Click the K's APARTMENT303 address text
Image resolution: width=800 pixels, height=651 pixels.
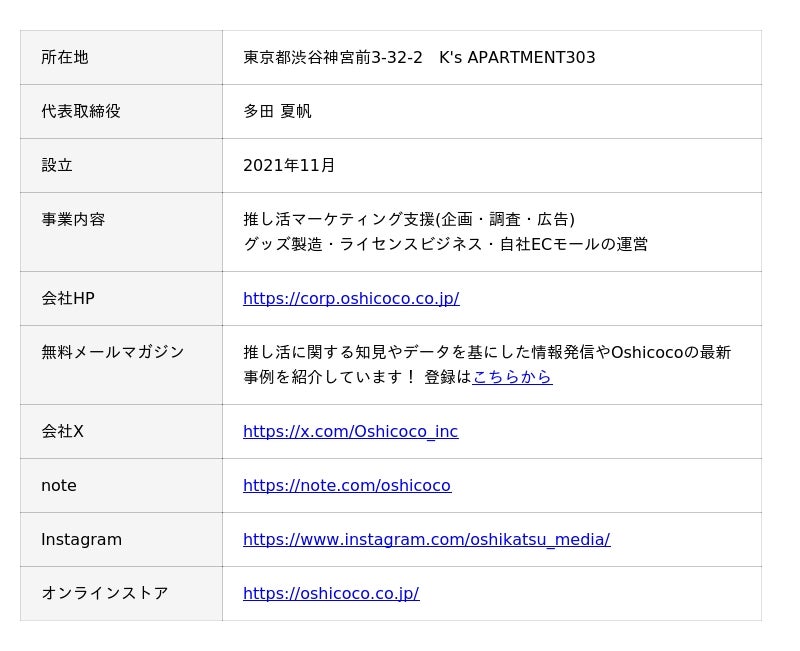click(517, 58)
